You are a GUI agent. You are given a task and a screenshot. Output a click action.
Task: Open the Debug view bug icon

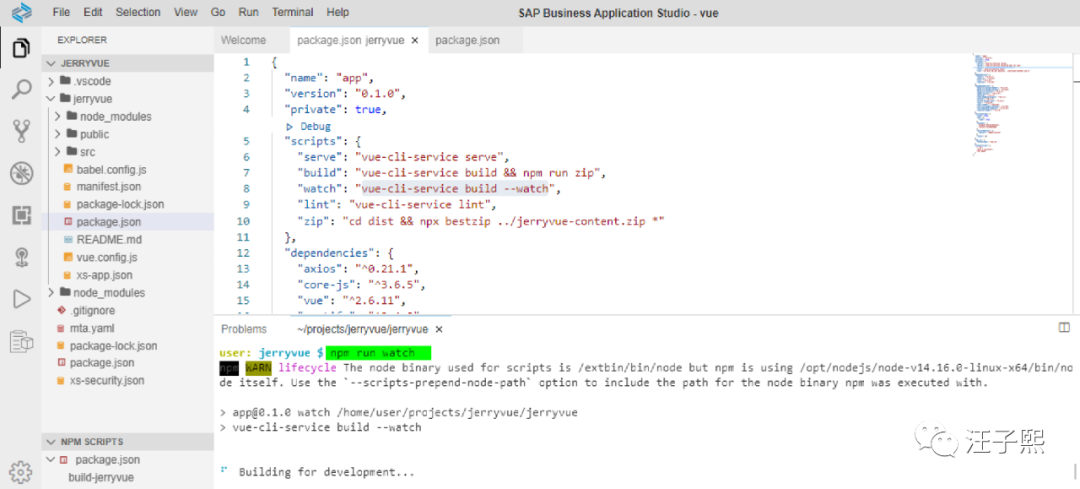tap(21, 174)
